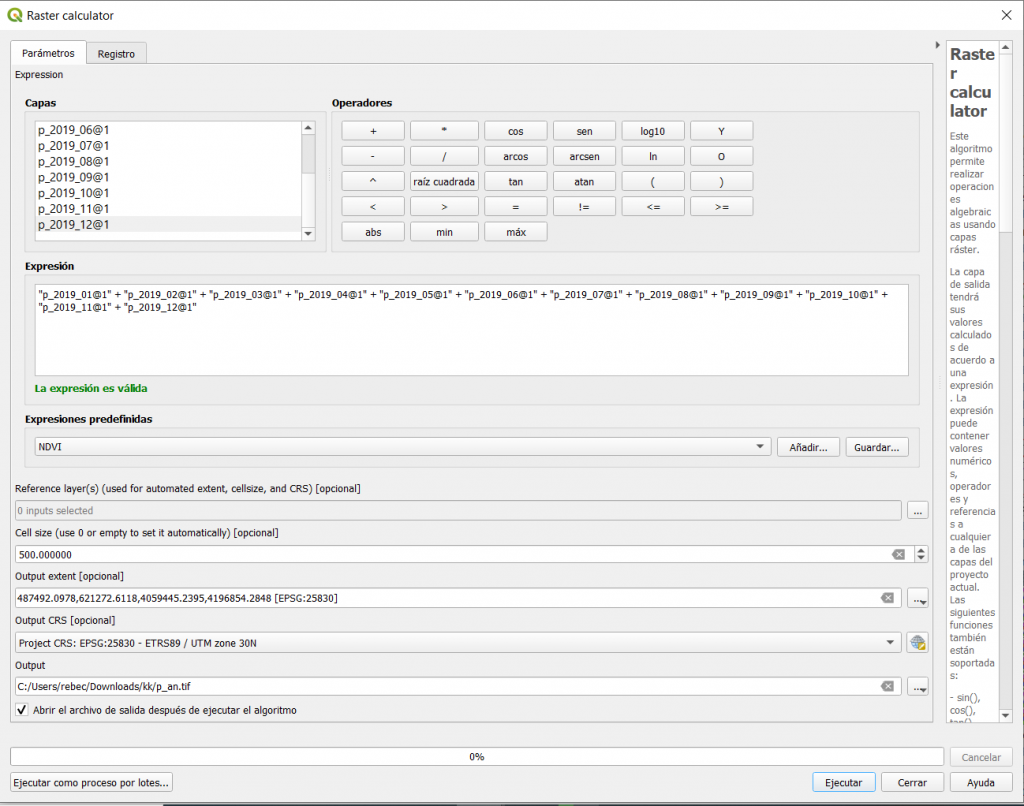Viewport: 1024px width, 806px height.
Task: Clear the Cell size field value
Action: [898, 554]
